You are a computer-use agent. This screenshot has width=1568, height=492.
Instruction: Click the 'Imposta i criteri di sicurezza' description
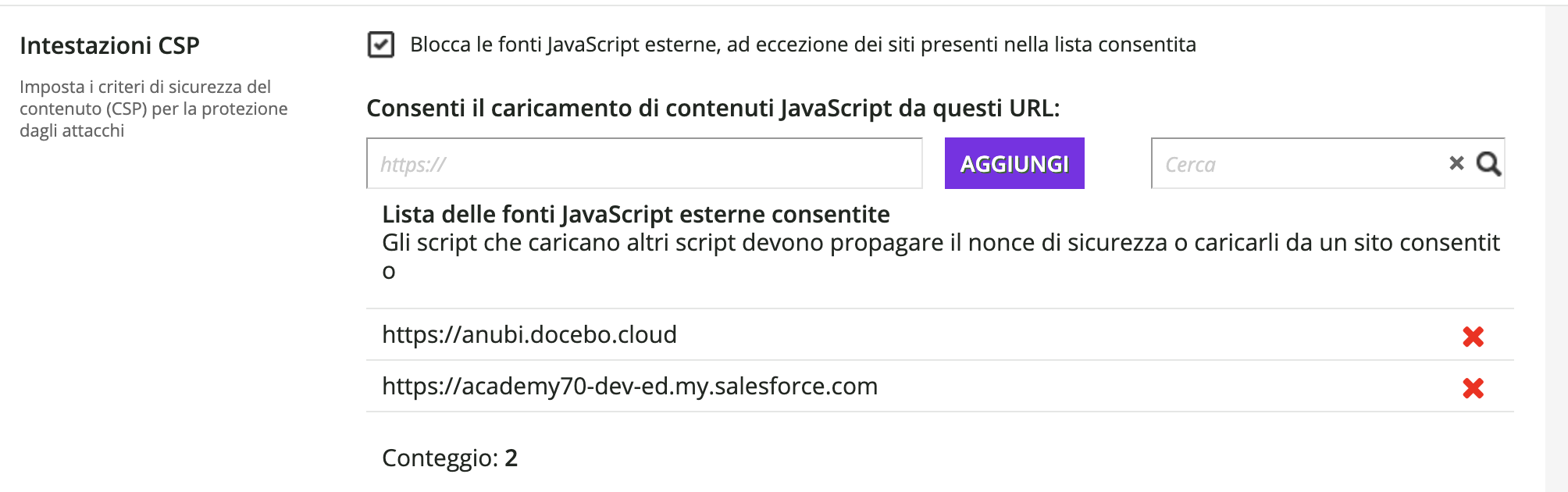click(153, 109)
